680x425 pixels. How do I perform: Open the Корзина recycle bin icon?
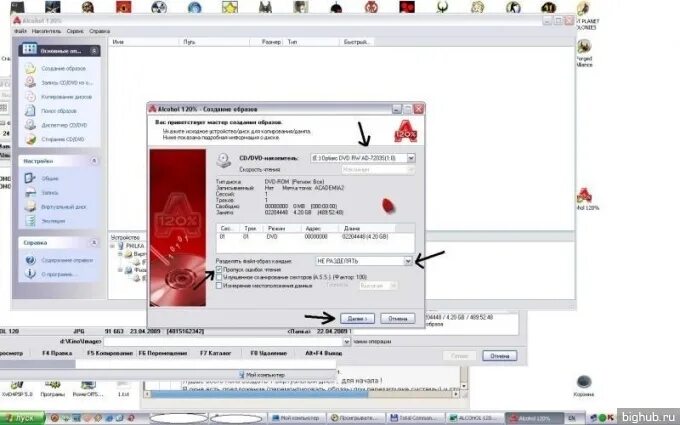[x=584, y=382]
